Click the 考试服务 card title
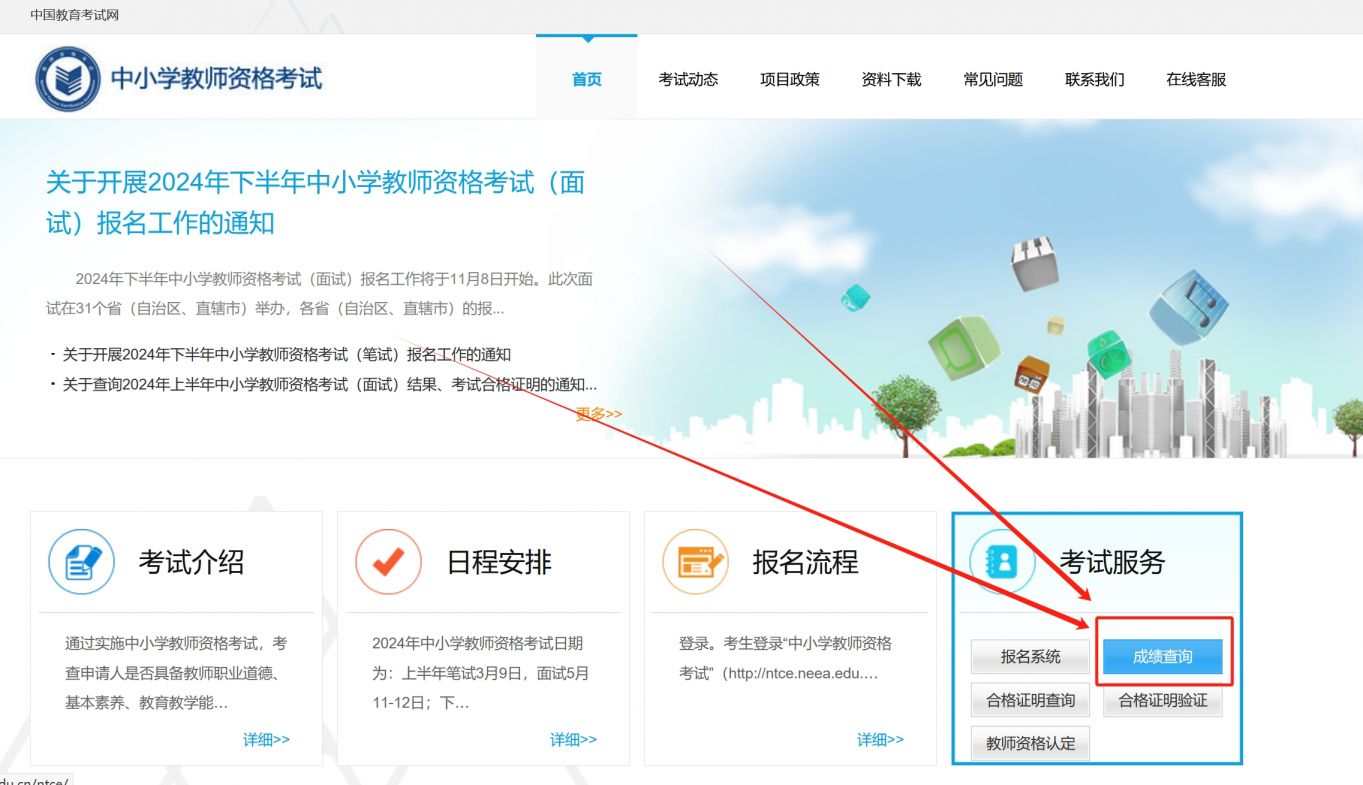The width and height of the screenshot is (1363, 785). [1112, 562]
